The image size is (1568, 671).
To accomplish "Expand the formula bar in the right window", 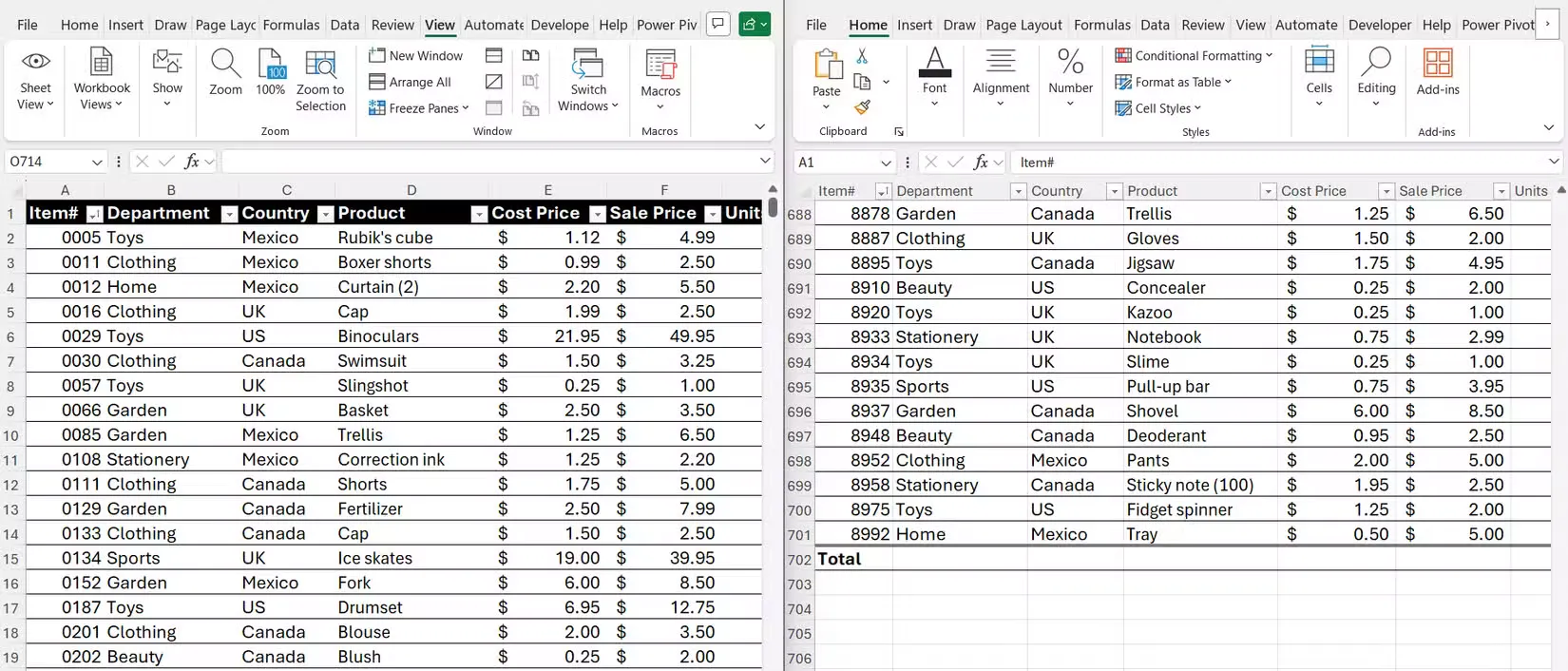I will pyautogui.click(x=1553, y=162).
